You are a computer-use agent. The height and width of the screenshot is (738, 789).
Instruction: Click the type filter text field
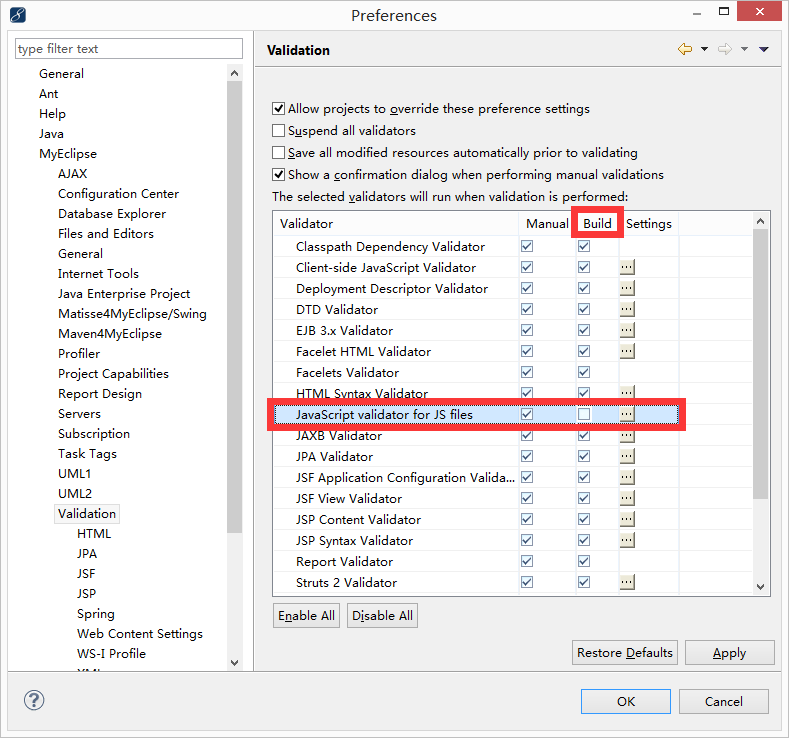129,49
